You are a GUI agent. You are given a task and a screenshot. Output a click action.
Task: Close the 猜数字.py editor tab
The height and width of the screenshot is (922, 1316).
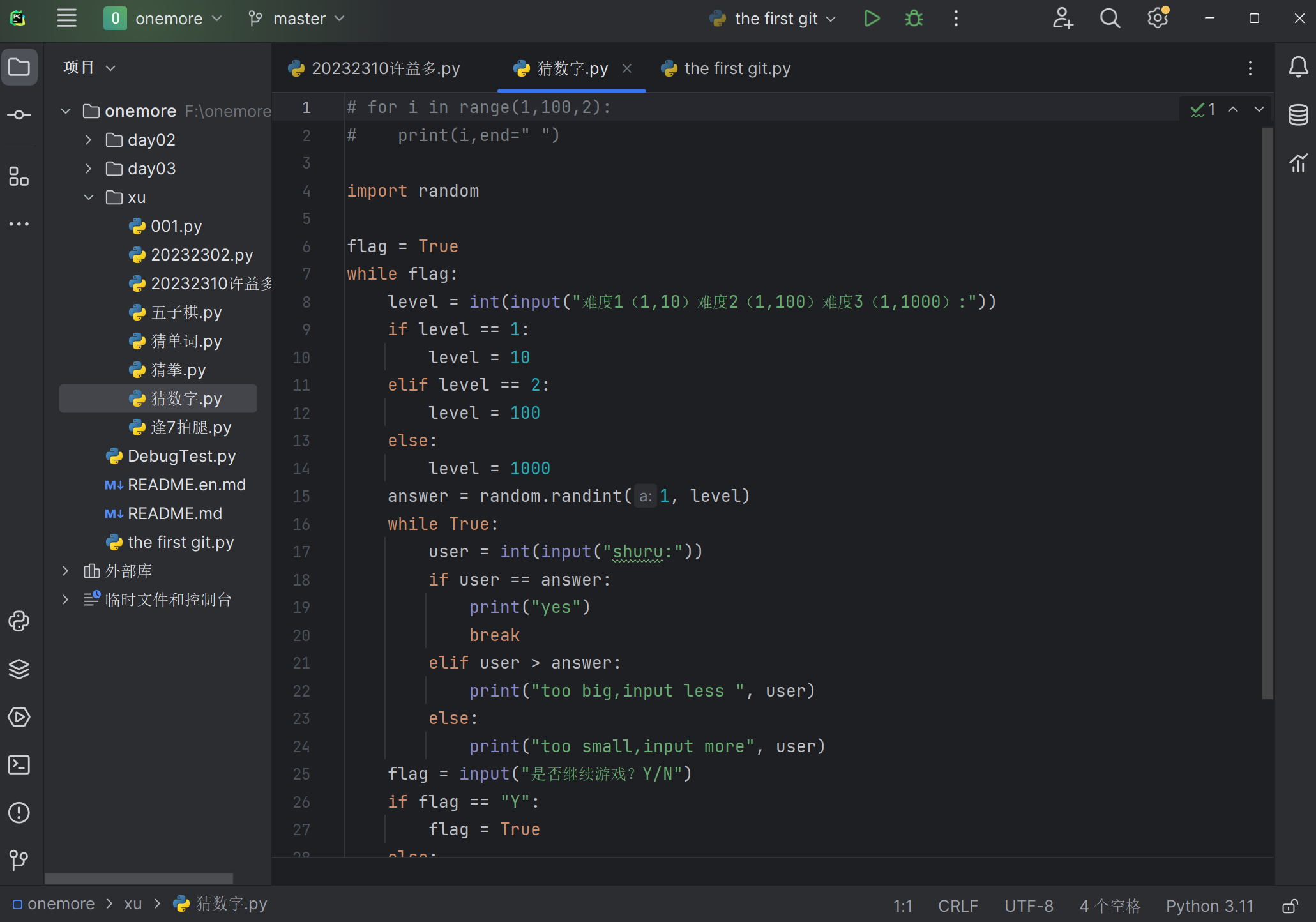click(x=627, y=68)
